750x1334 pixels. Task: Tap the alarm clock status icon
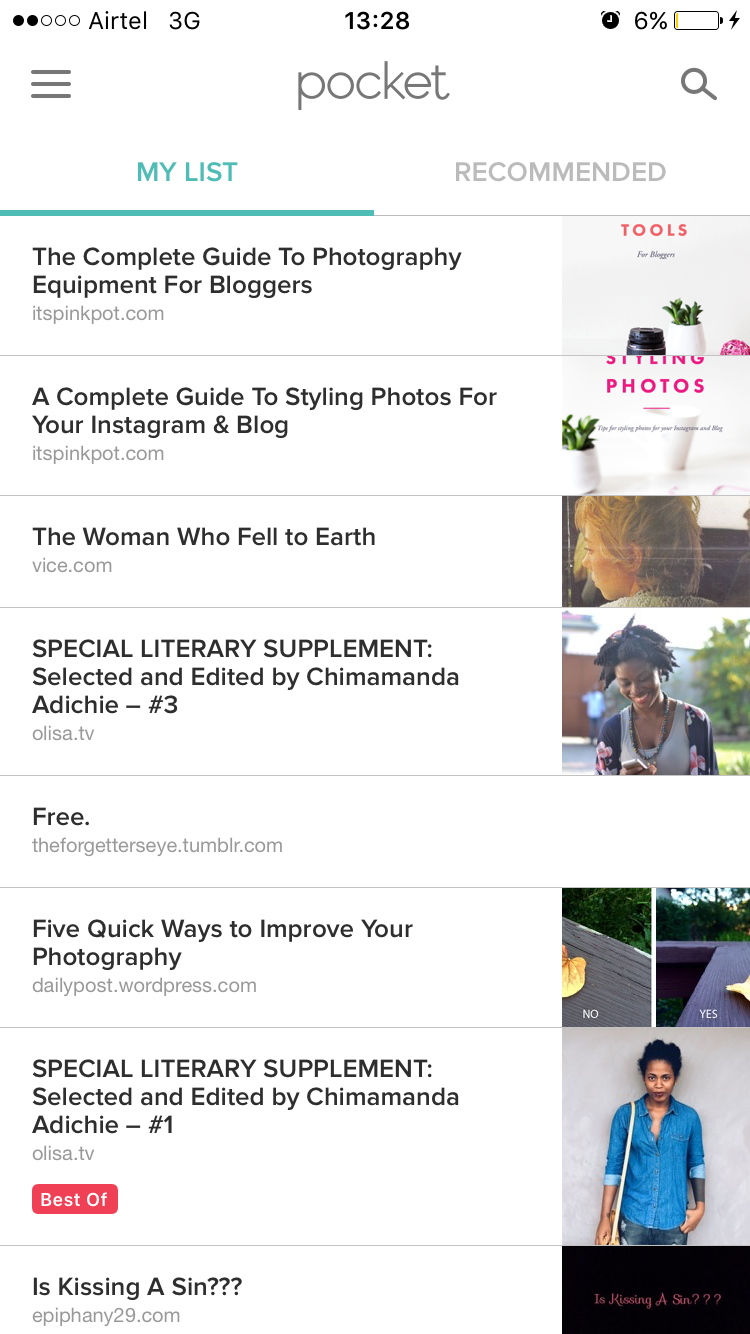(610, 20)
